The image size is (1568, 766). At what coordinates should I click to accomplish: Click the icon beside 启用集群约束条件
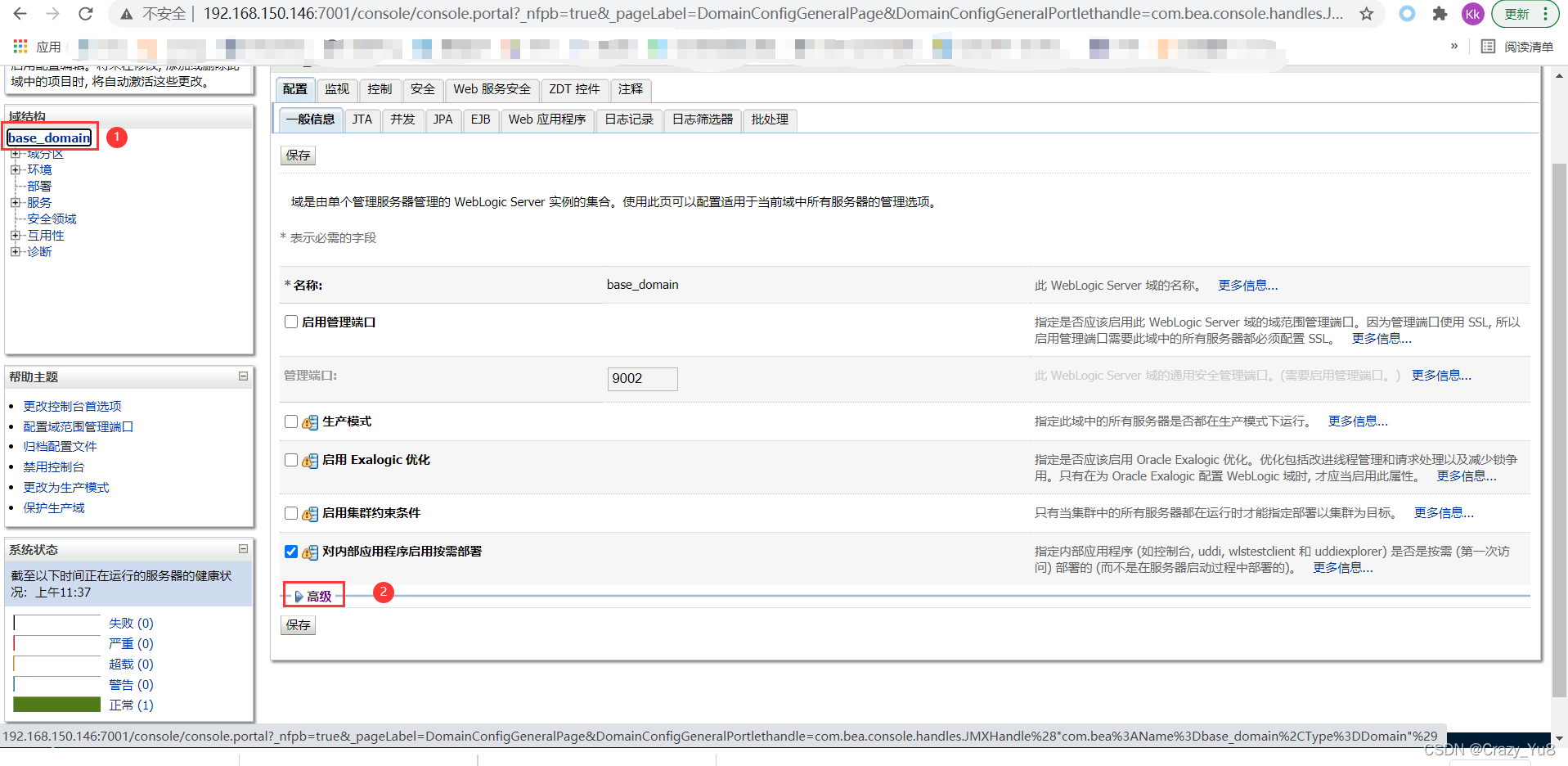[310, 514]
